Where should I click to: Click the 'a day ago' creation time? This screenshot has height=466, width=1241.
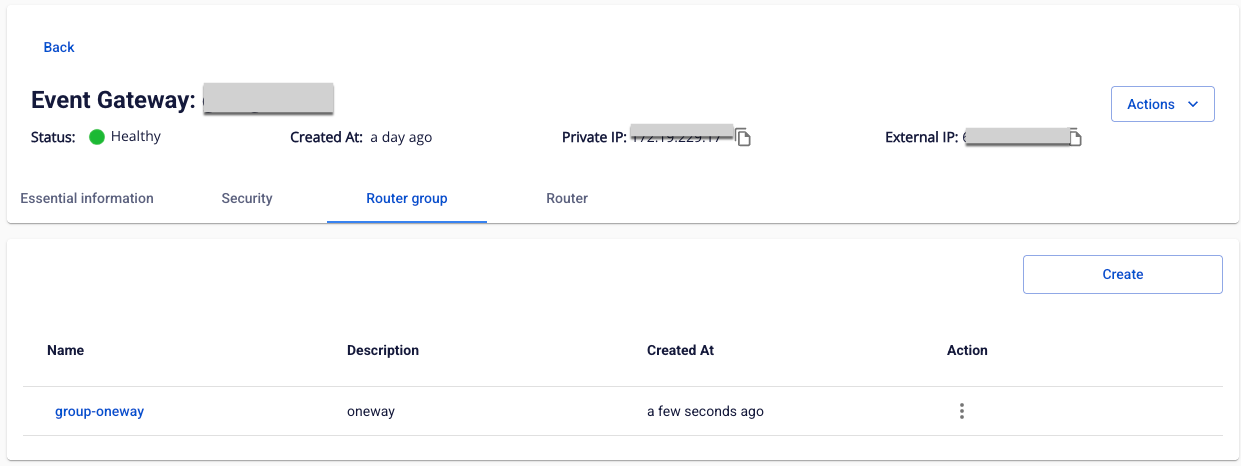(x=401, y=137)
